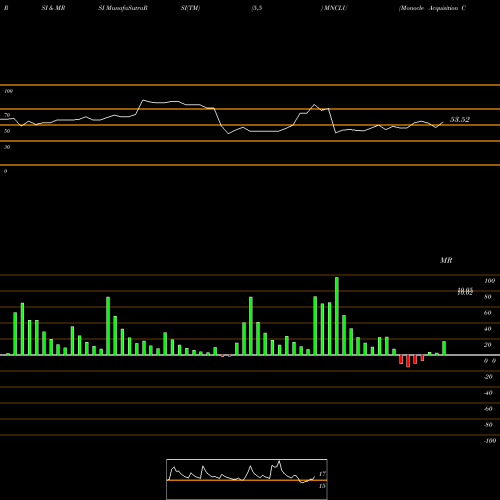This screenshot has height=500, width=500.
Task: Click the MR axis label -100
Action: coord(490,441)
